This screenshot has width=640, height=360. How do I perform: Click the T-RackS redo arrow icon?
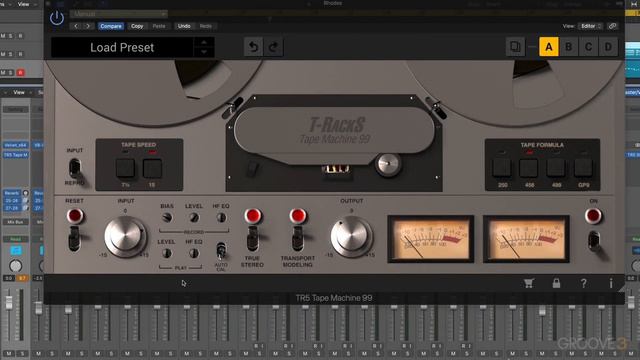[x=273, y=47]
